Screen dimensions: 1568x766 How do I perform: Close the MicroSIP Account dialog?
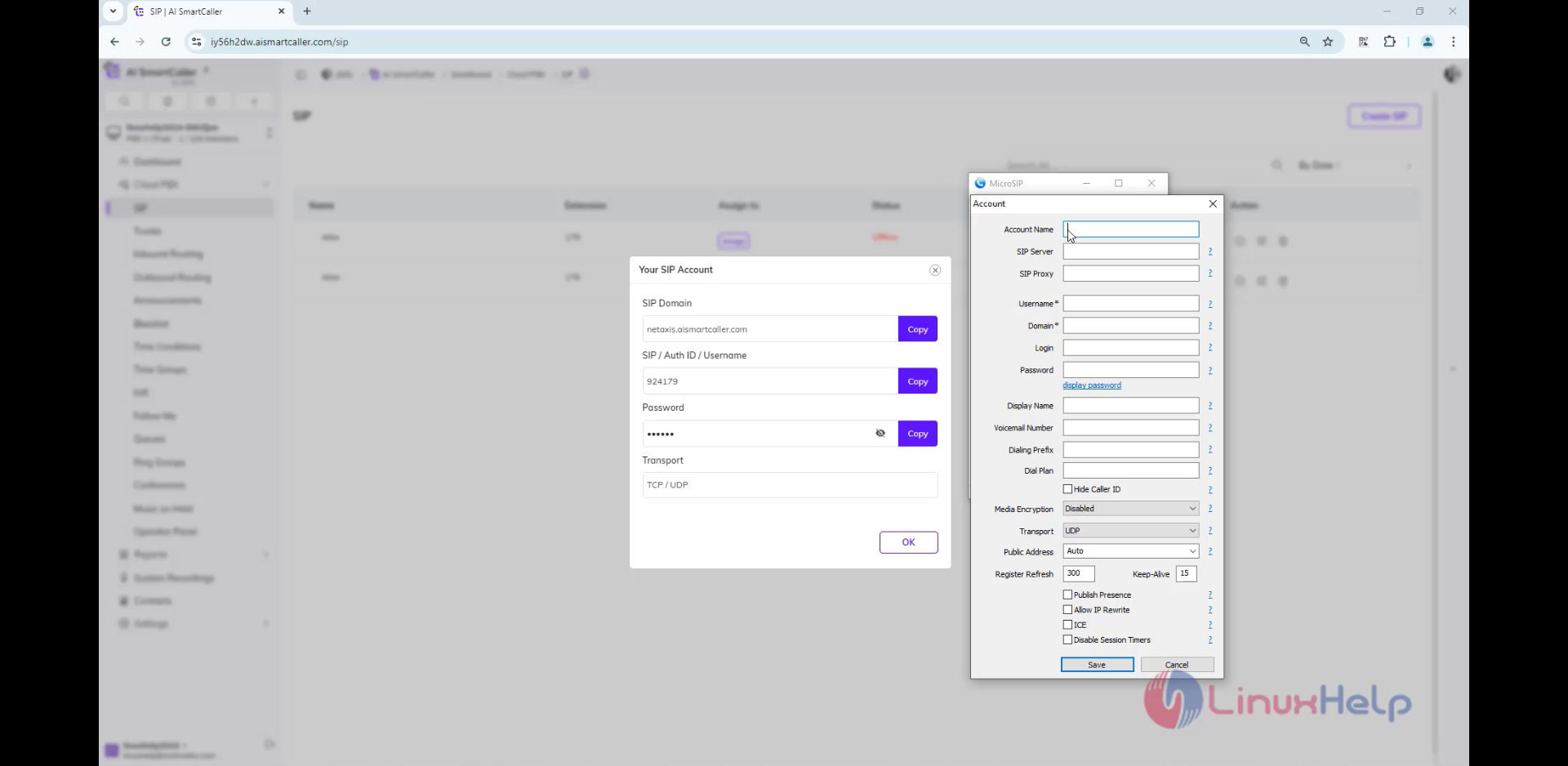[x=1213, y=204]
